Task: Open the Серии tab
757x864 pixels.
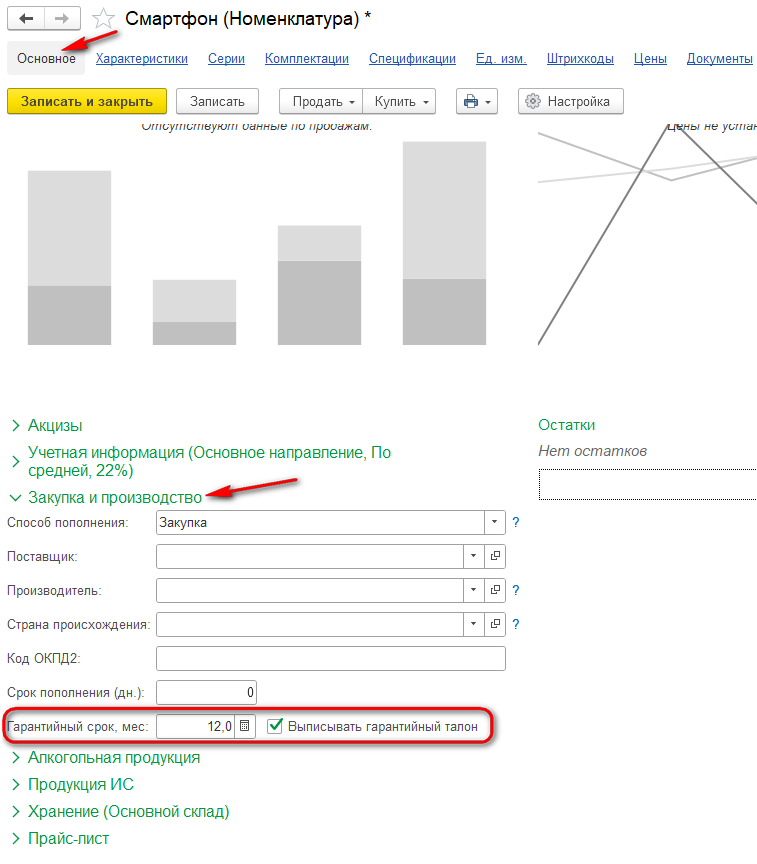Action: tap(226, 58)
